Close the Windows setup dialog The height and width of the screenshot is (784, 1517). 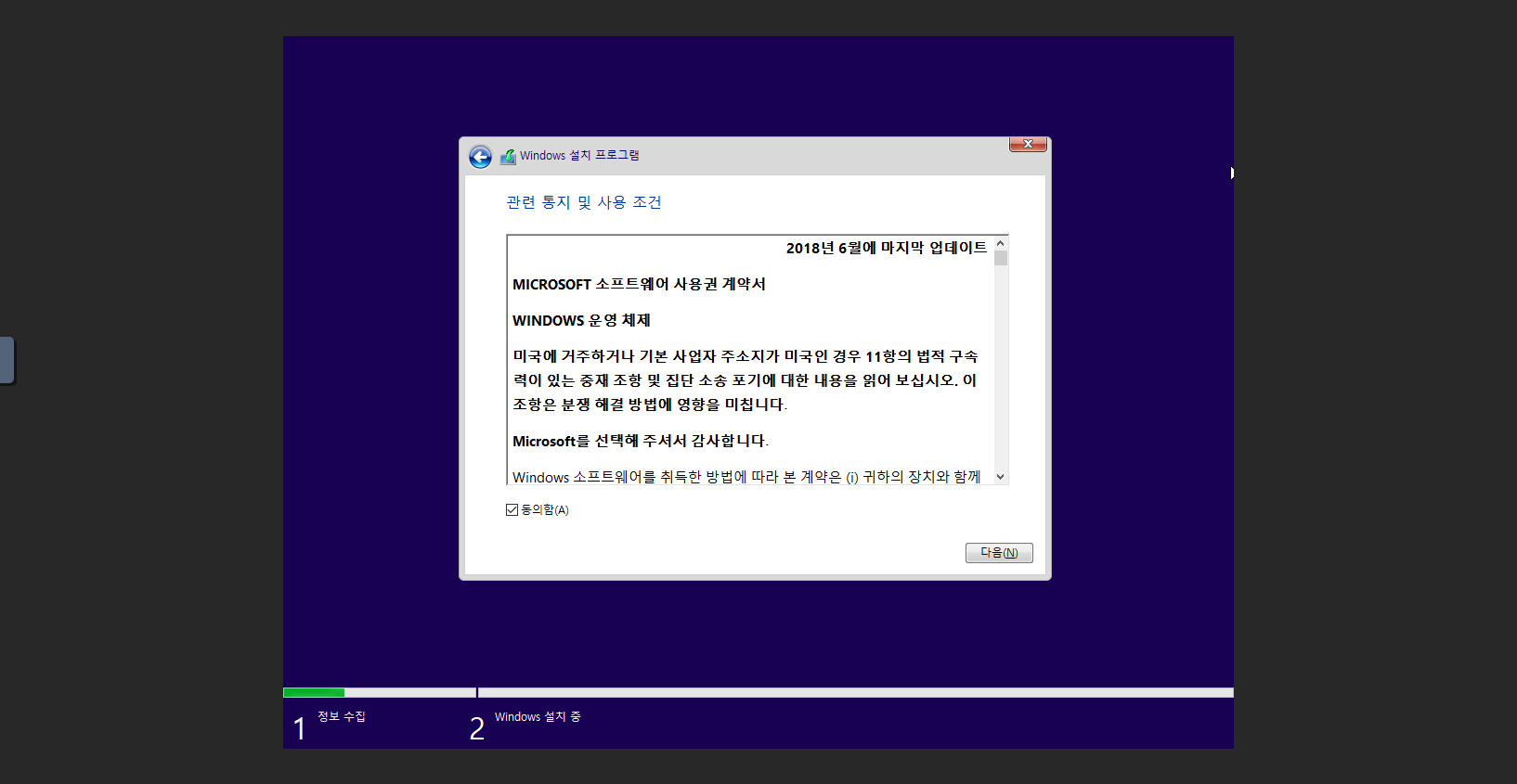[1028, 144]
